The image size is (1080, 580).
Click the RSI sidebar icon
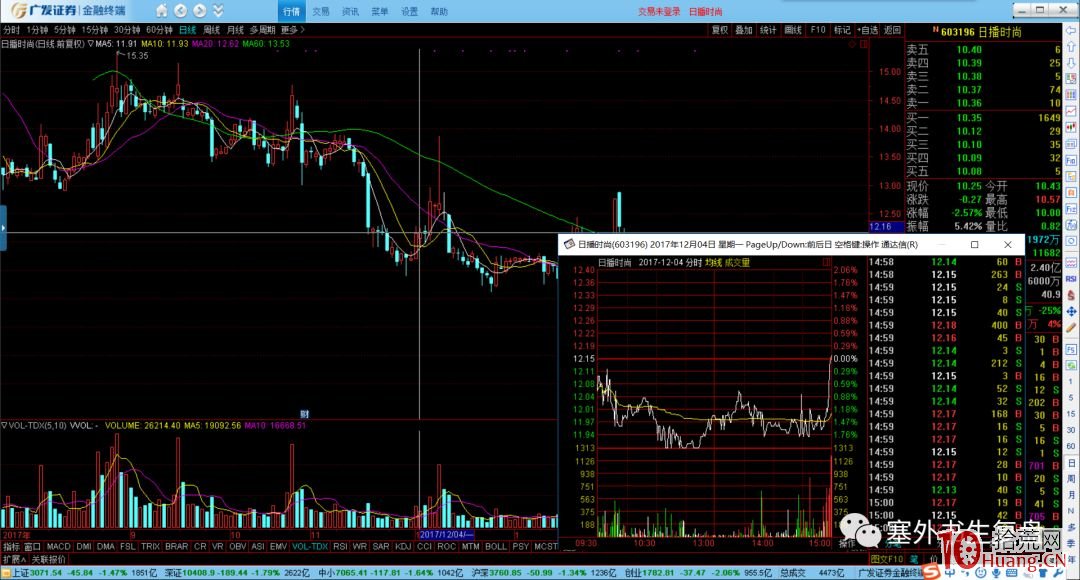[1071, 279]
